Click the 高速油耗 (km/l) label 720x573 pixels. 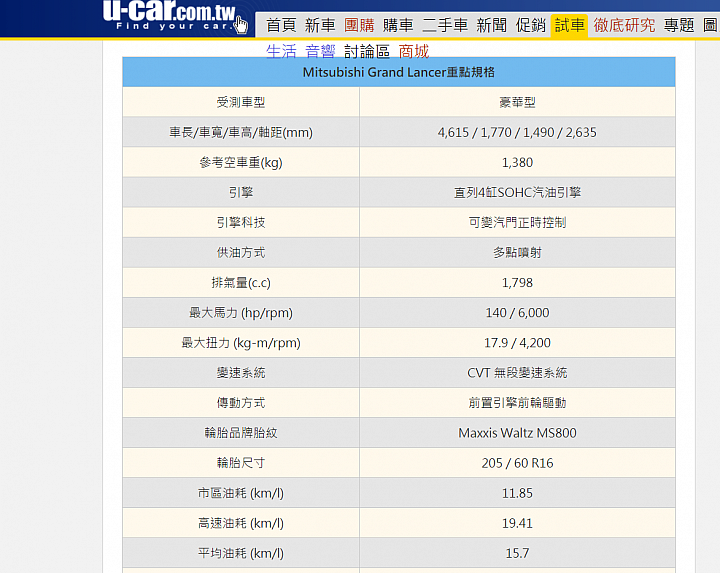(x=241, y=523)
